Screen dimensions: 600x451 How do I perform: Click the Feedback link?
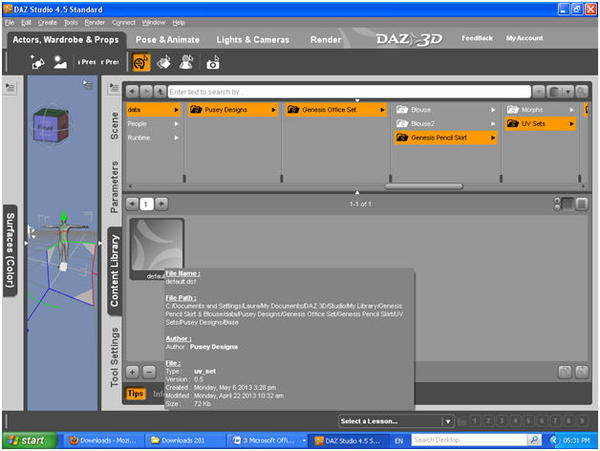[477, 38]
